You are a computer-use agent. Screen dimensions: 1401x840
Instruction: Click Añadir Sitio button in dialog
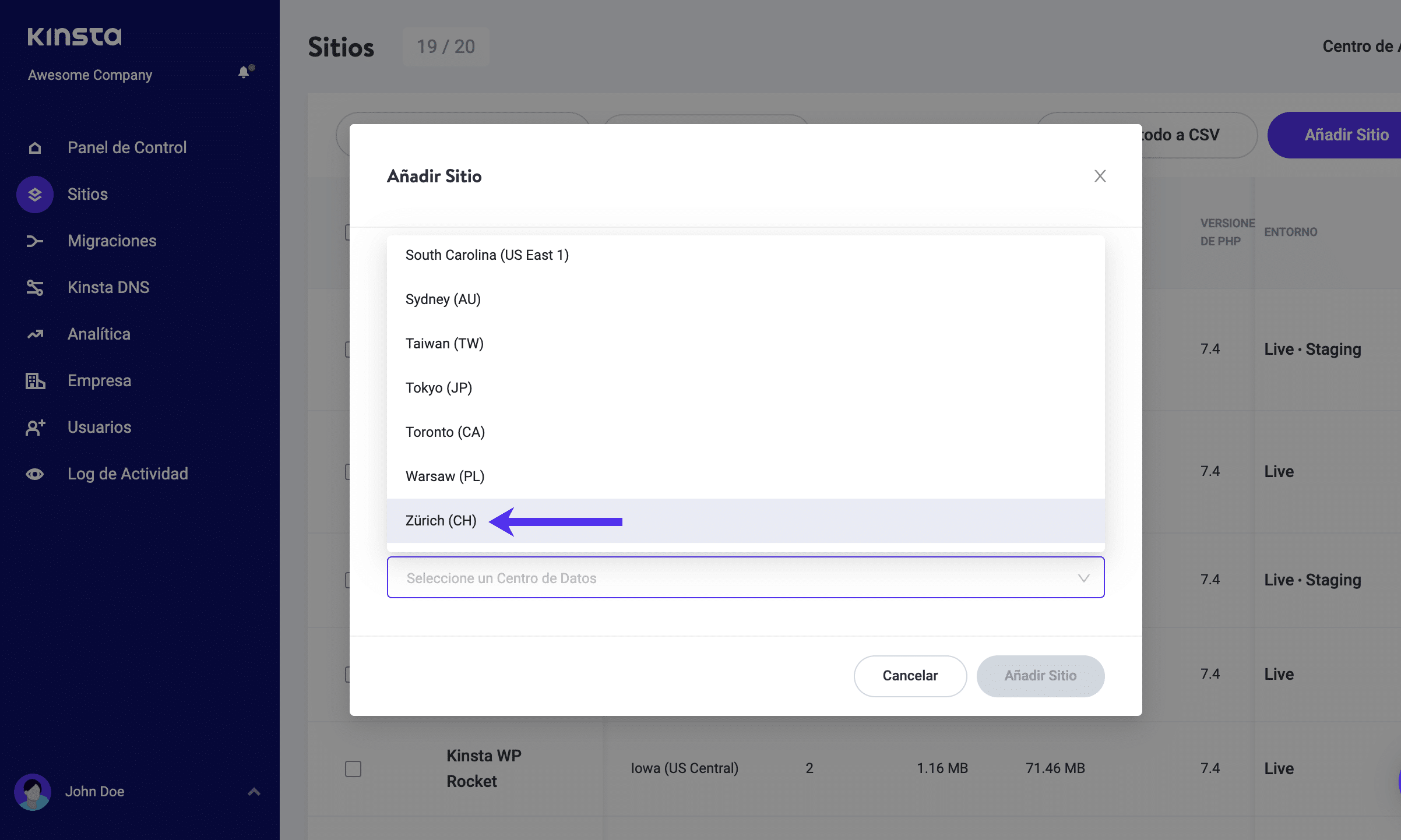pos(1040,676)
